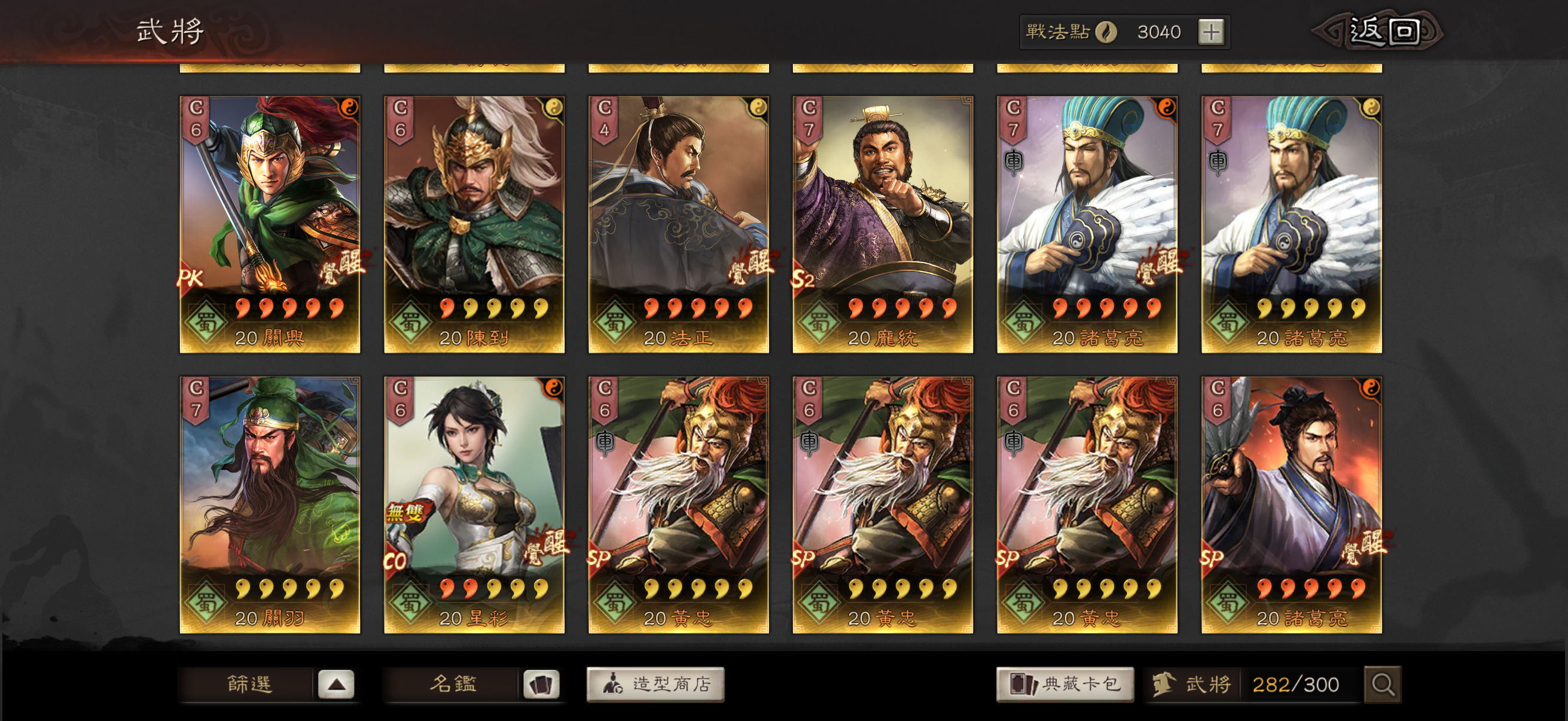This screenshot has width=1568, height=721.
Task: Open the 典藏卡包 card pack collection
Action: point(1064,685)
